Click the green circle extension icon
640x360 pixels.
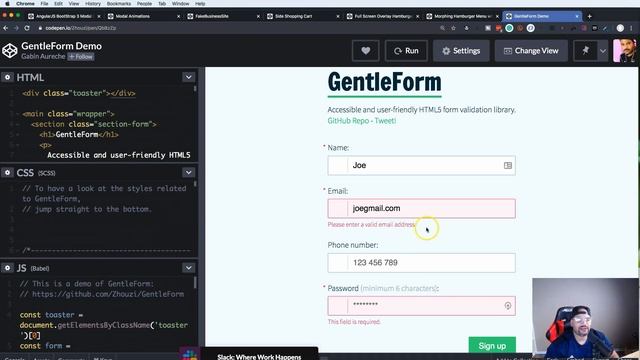(509, 28)
